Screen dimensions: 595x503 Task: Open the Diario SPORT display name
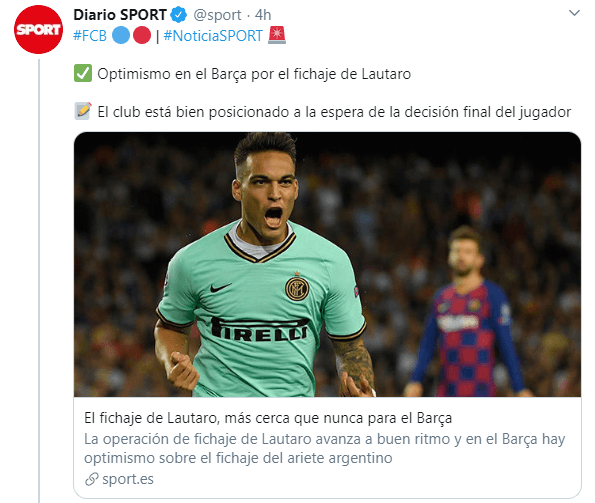(120, 15)
